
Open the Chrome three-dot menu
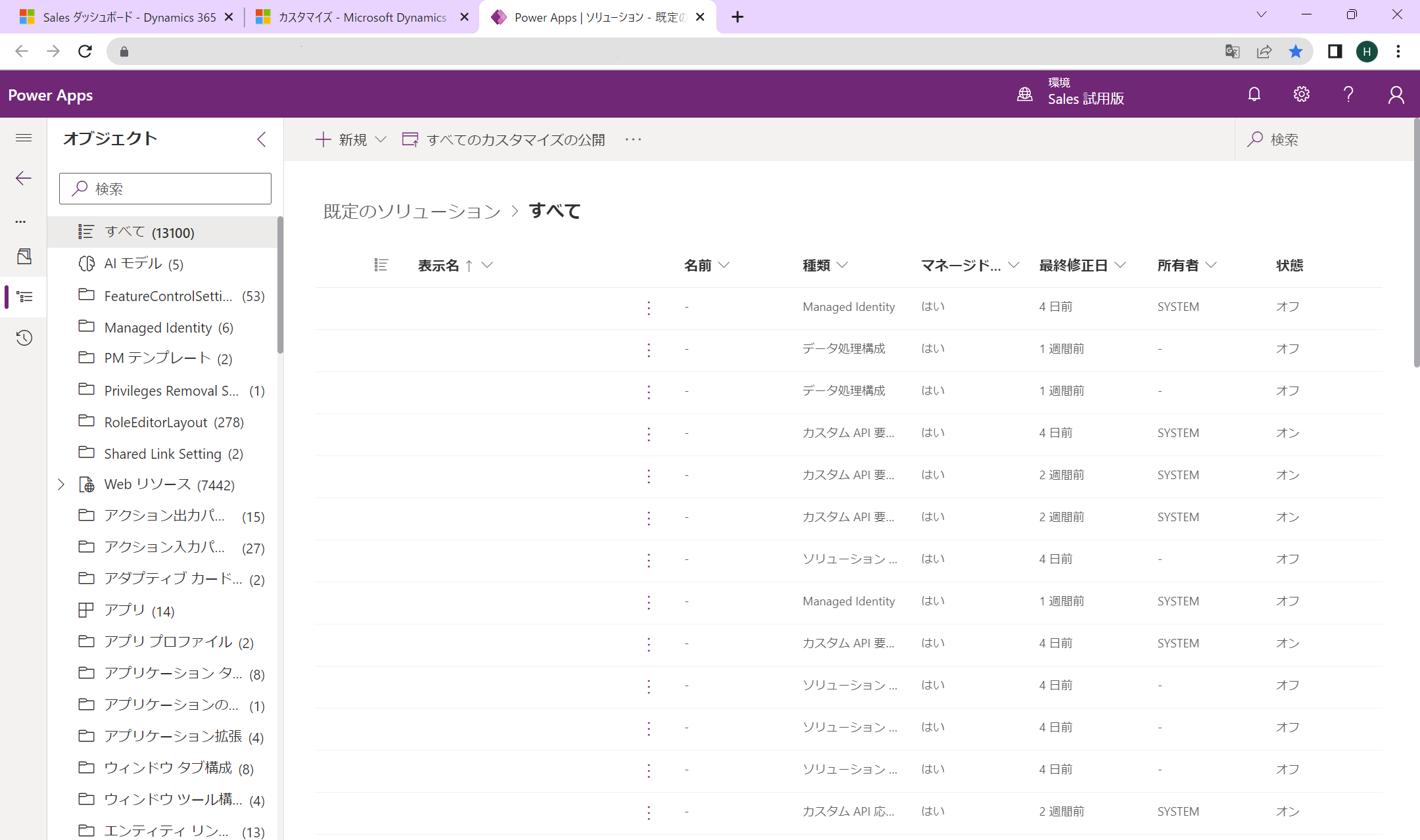(x=1398, y=51)
